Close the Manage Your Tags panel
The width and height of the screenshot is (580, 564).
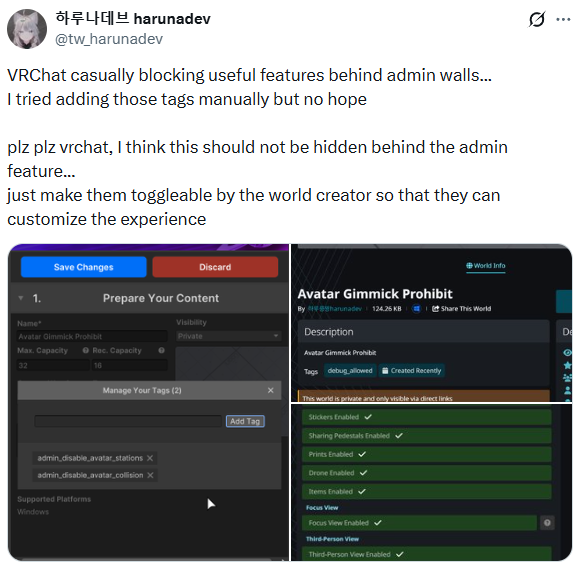click(270, 390)
